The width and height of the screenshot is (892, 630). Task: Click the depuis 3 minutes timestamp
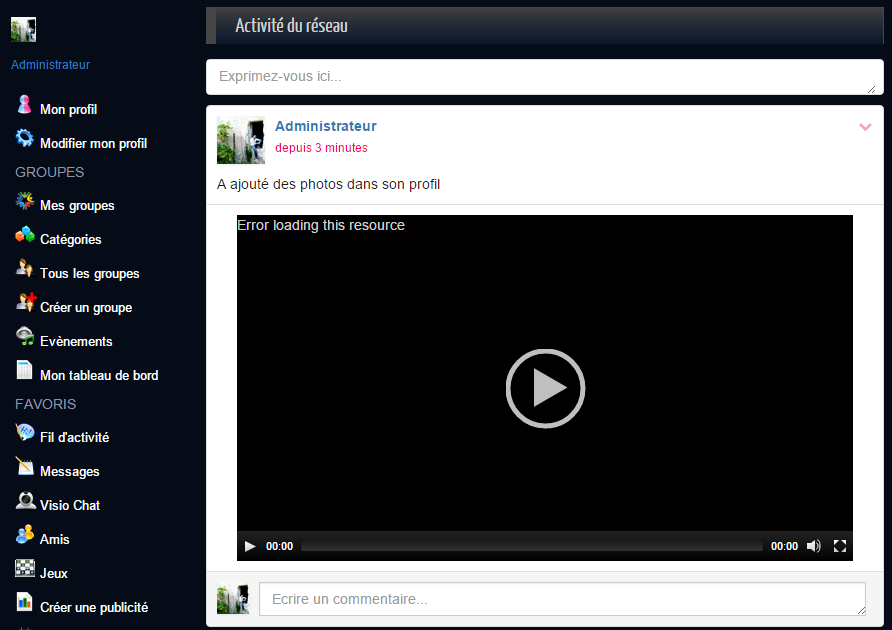tap(321, 148)
